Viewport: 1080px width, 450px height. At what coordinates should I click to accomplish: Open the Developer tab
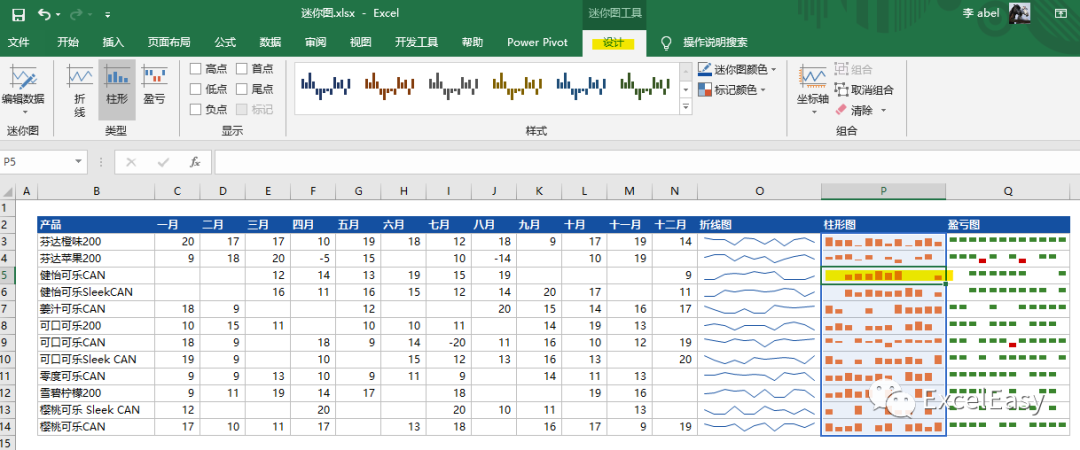417,43
